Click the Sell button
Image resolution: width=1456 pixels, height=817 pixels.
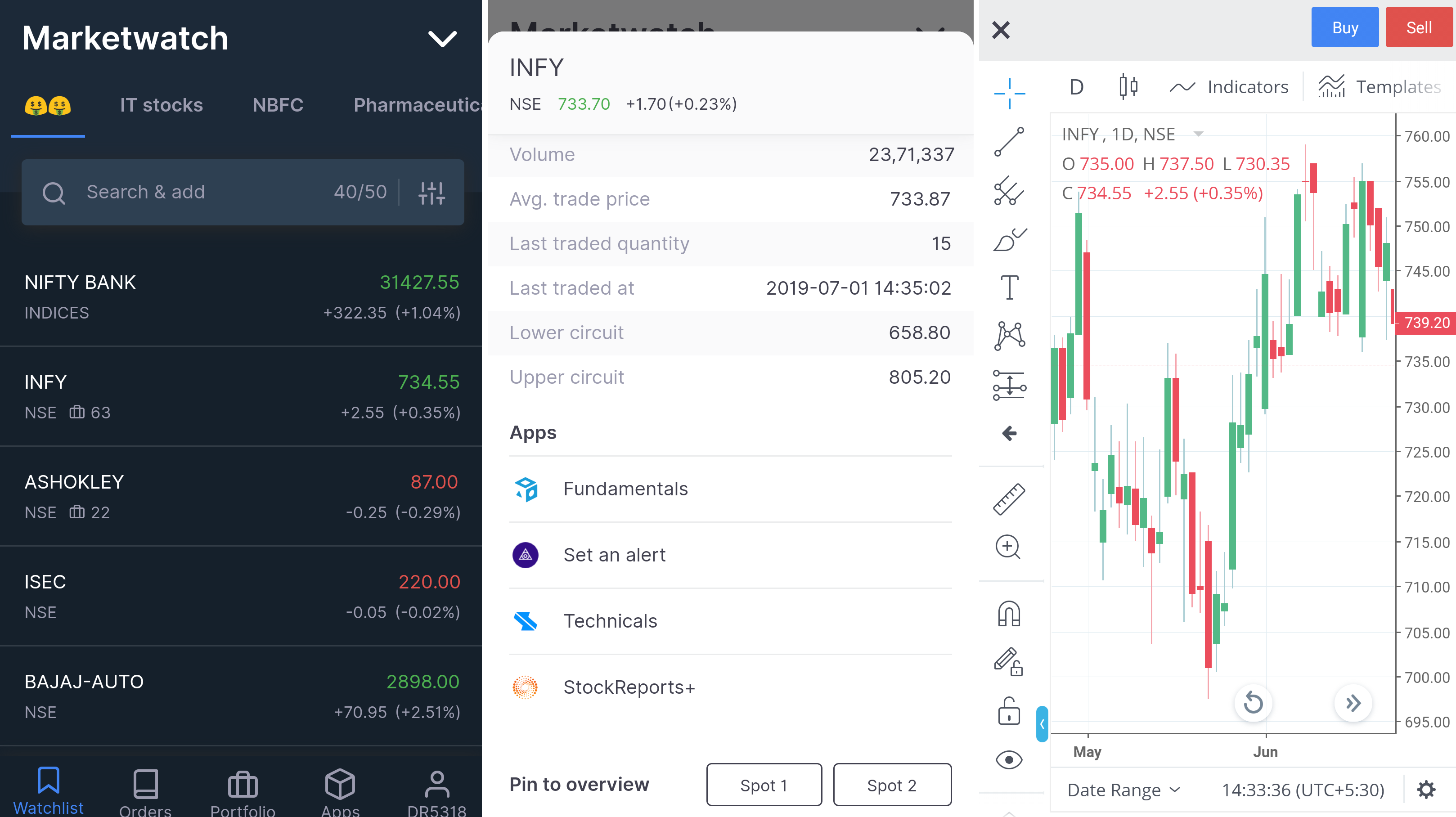click(x=1419, y=27)
